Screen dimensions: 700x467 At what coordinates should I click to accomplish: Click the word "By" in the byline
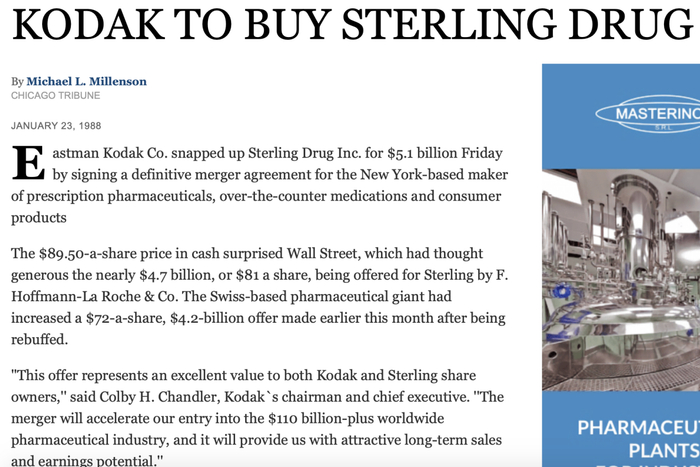click(17, 80)
